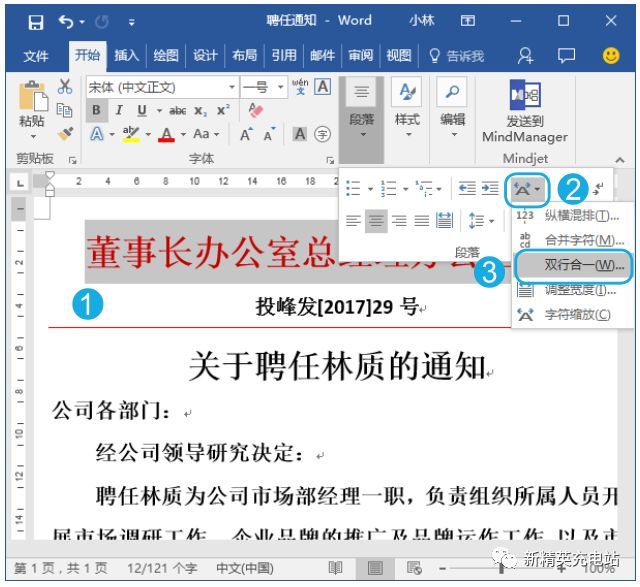The width and height of the screenshot is (640, 587).
Task: Save the document with the floppy disk icon
Action: point(36,21)
